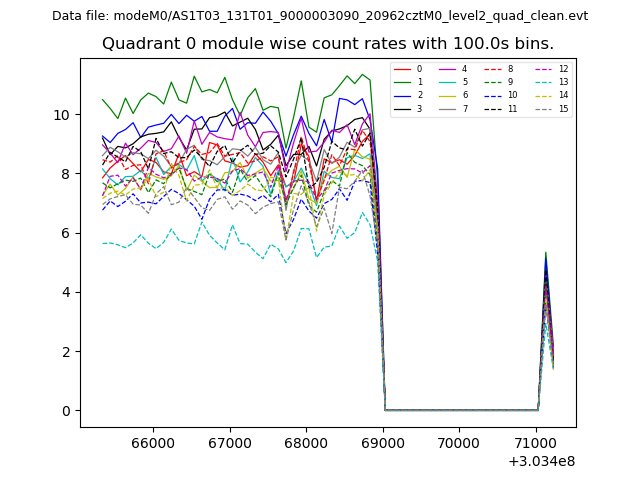Click the 10 y-axis tick label
The image size is (640, 480).
(62, 115)
